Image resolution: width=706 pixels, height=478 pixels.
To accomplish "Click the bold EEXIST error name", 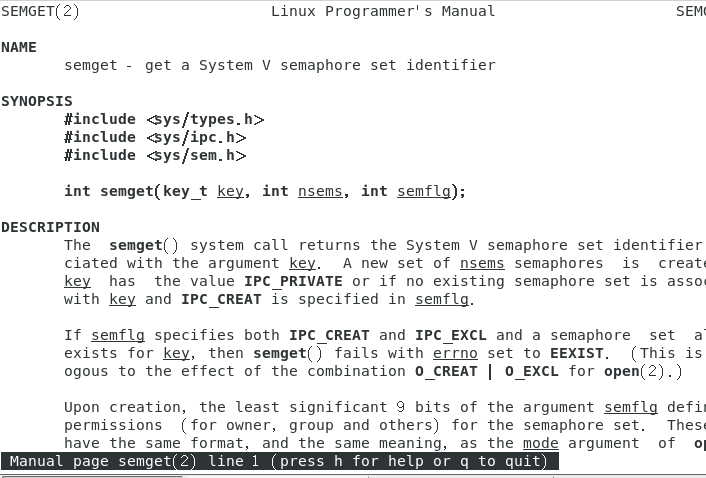I will coord(577,353).
